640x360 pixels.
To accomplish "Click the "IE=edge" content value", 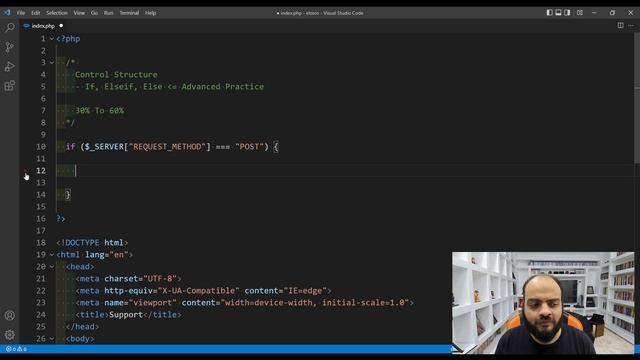I will (305, 291).
